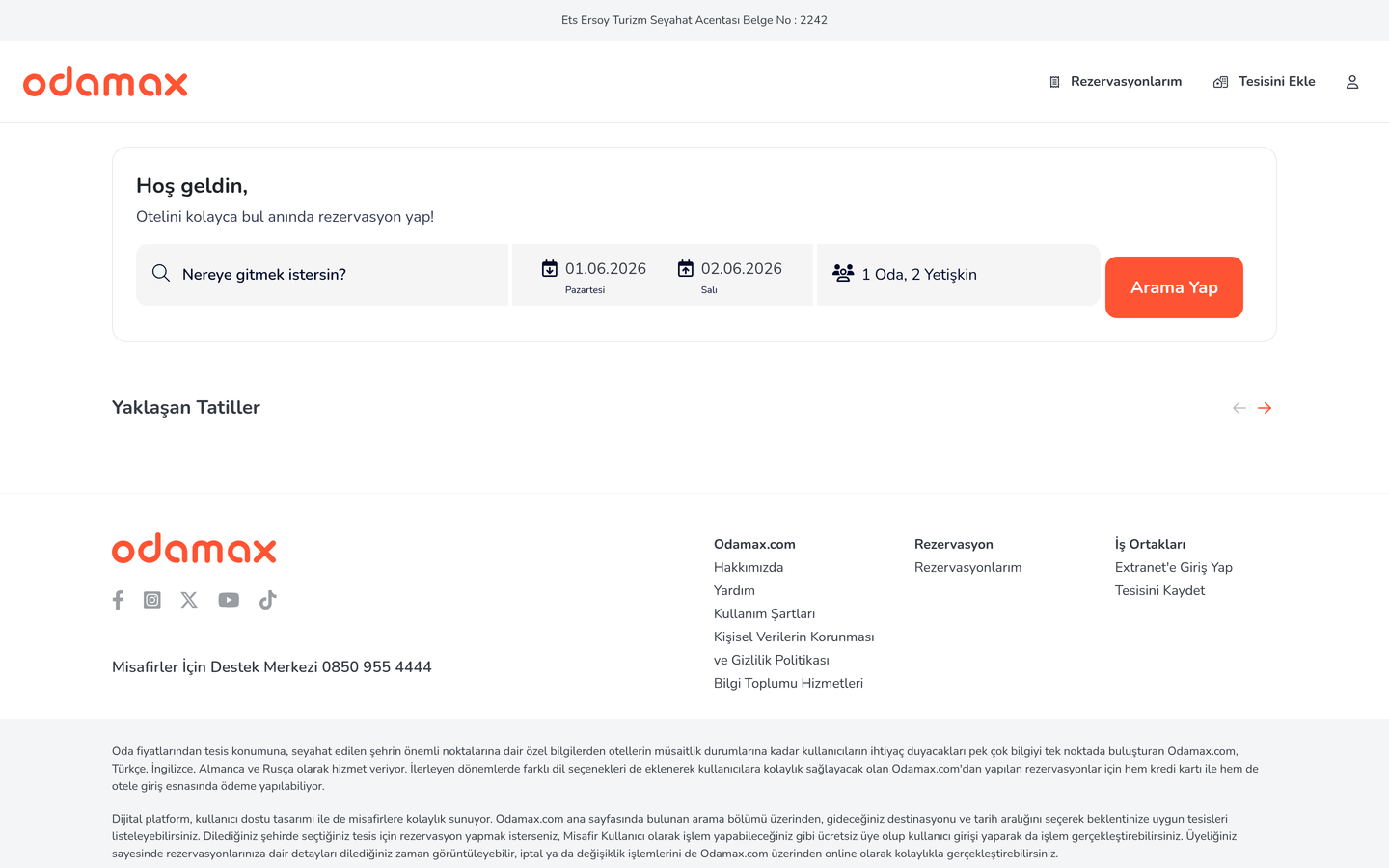Click the Arama Yap search button

(1174, 287)
